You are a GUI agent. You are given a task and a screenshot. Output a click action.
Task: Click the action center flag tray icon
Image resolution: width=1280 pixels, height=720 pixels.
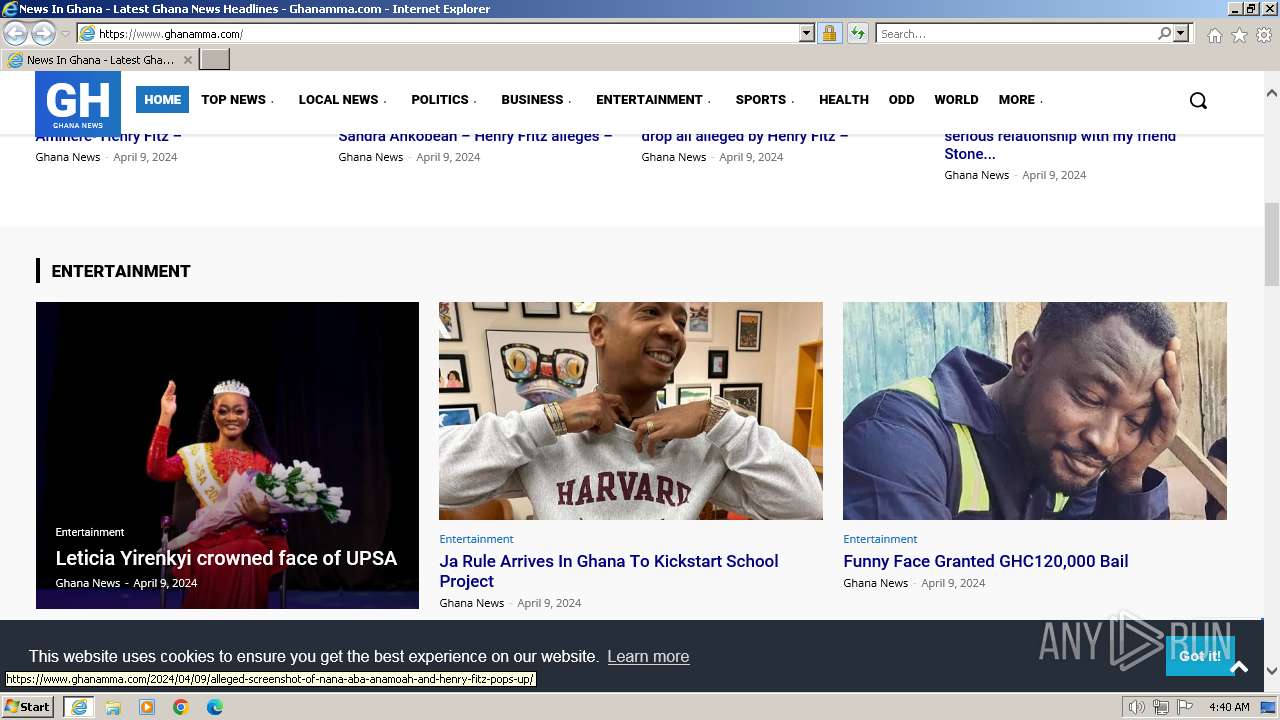click(1185, 707)
